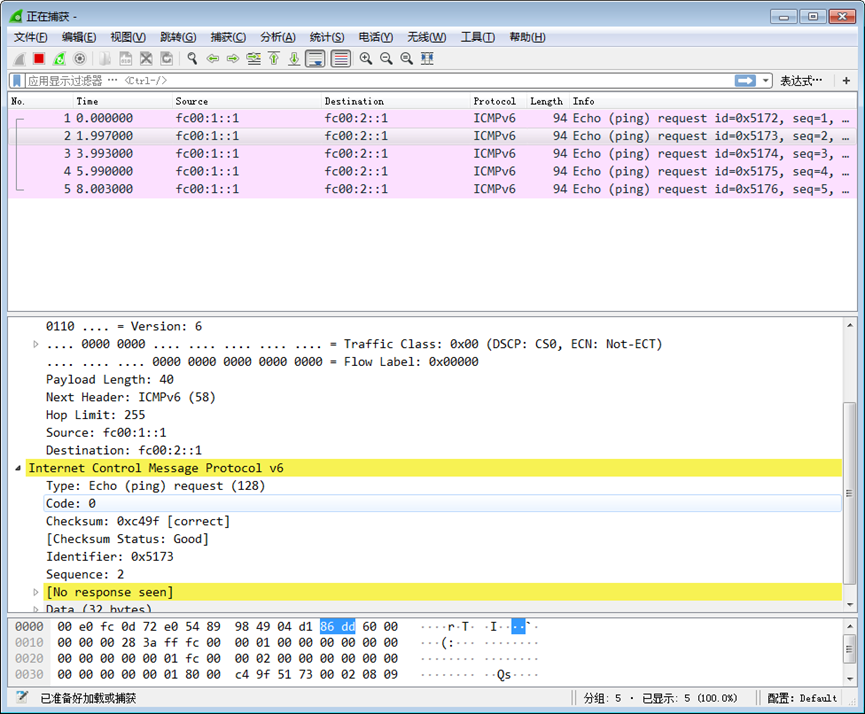Viewport: 865px width, 714px height.
Task: Click the 配置: Default profile in status bar
Action: click(x=802, y=698)
